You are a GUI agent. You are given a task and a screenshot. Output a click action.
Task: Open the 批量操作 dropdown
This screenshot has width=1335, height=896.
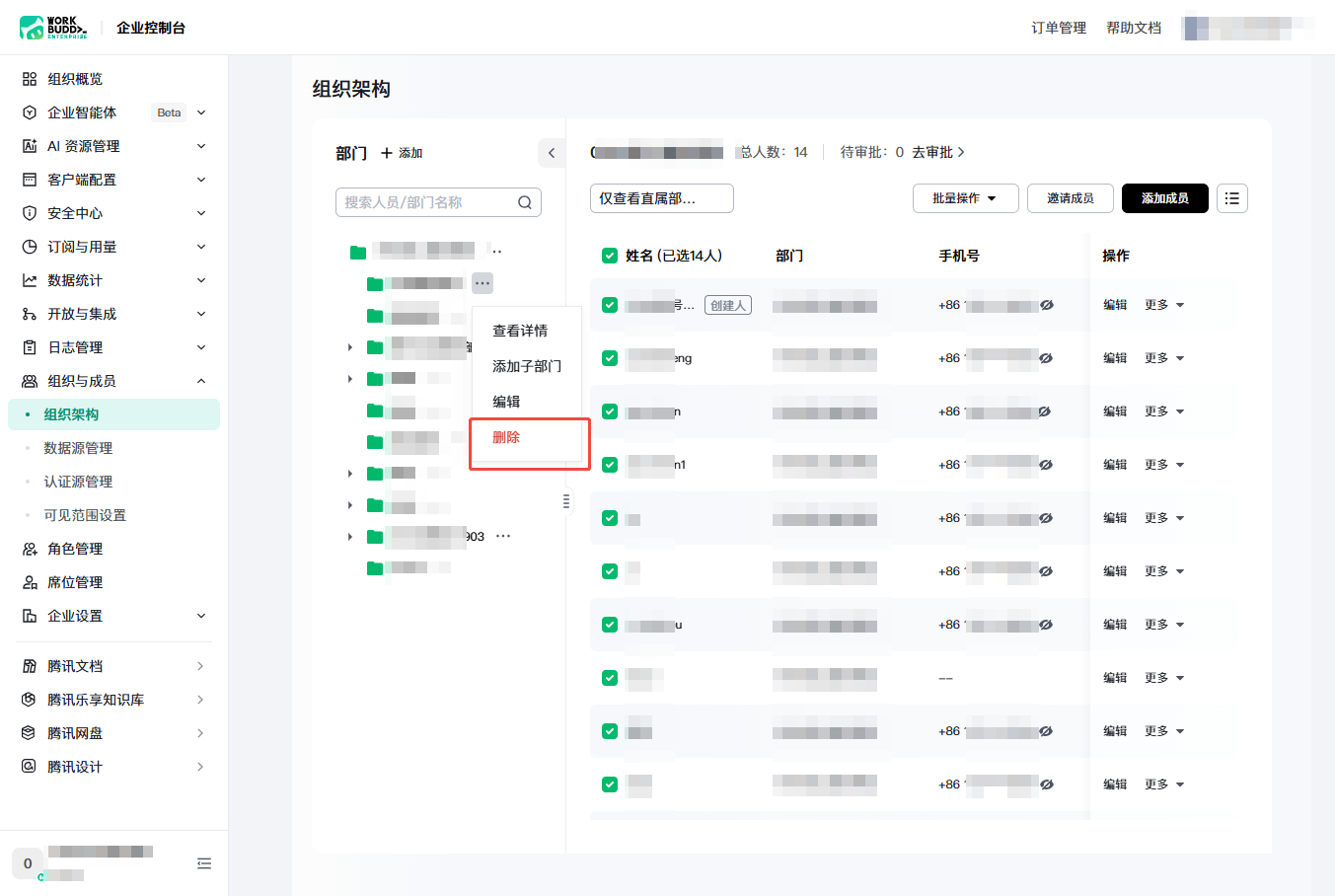(x=964, y=198)
